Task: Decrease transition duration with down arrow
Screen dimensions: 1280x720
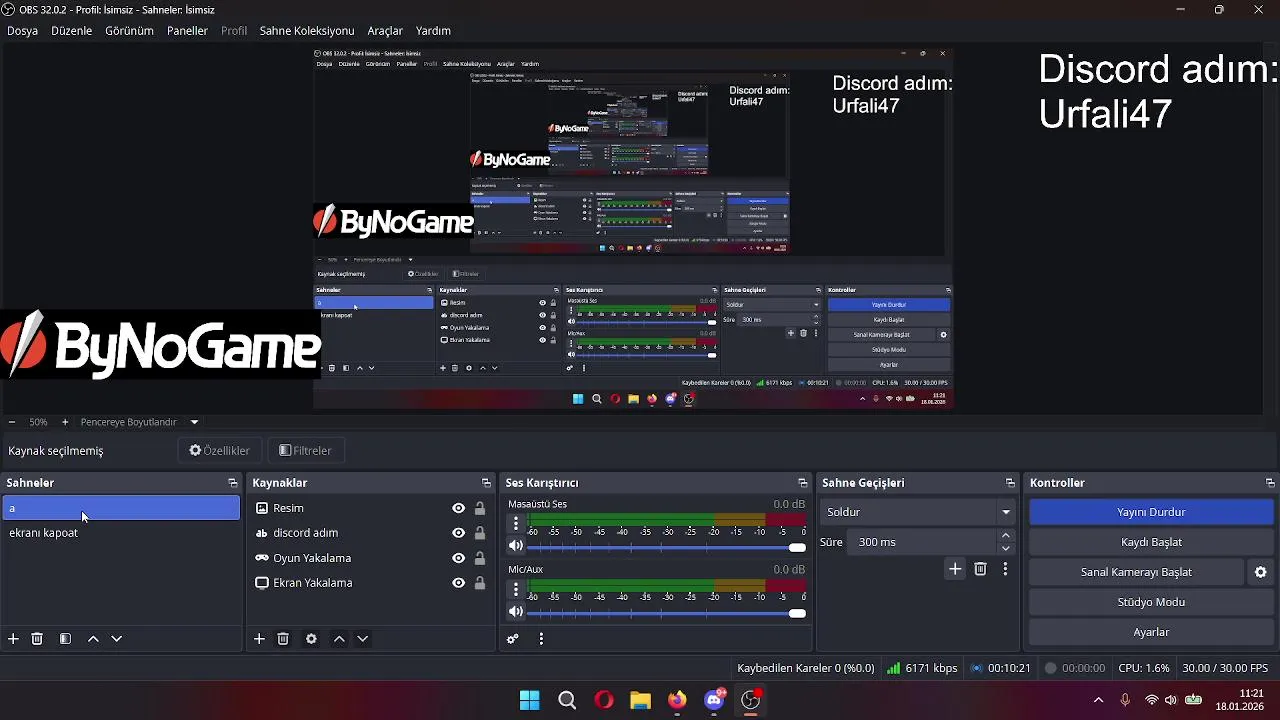Action: [1006, 548]
